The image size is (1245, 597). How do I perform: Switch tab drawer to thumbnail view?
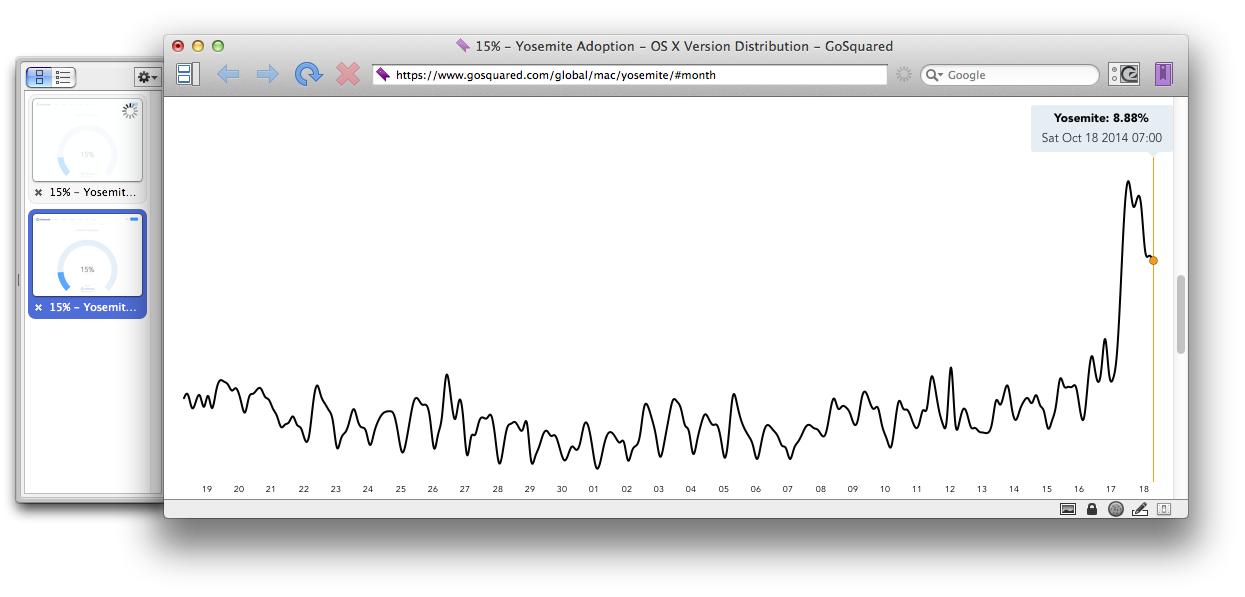39,77
